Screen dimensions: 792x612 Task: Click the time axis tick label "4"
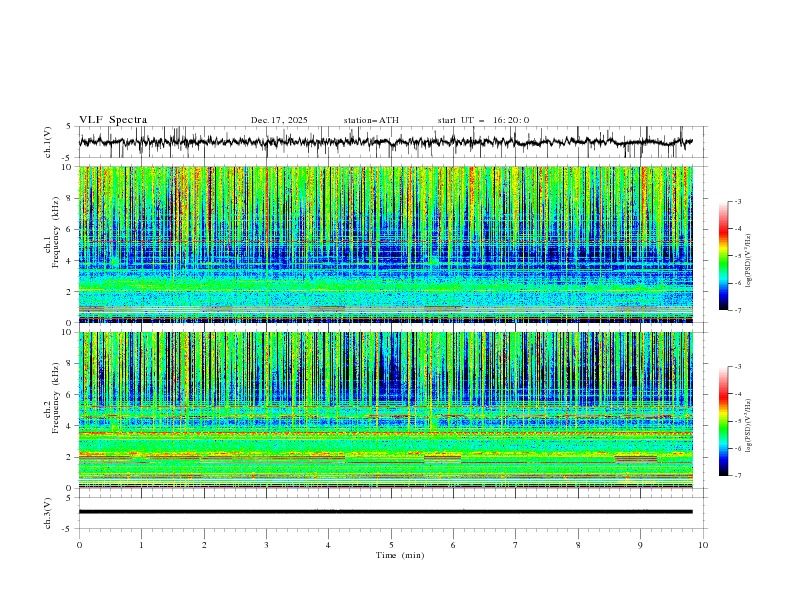[328, 545]
